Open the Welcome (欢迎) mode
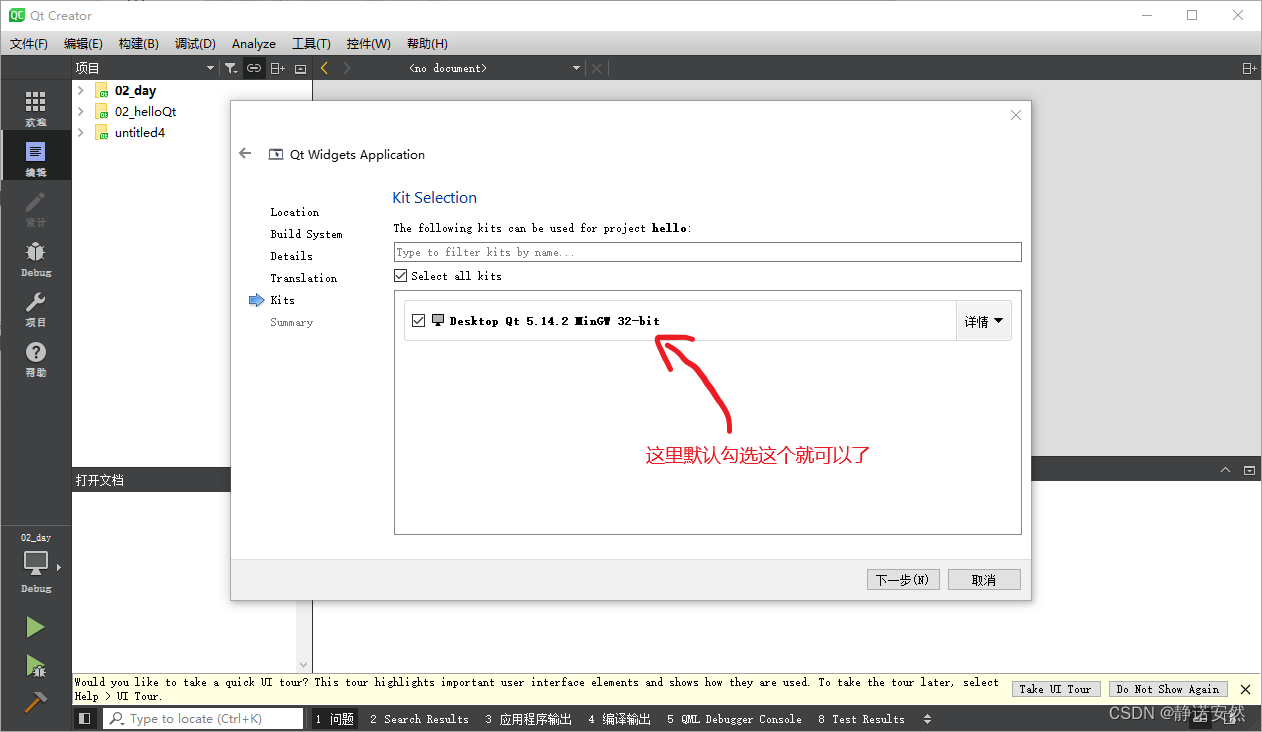This screenshot has height=732, width=1262. [x=36, y=108]
